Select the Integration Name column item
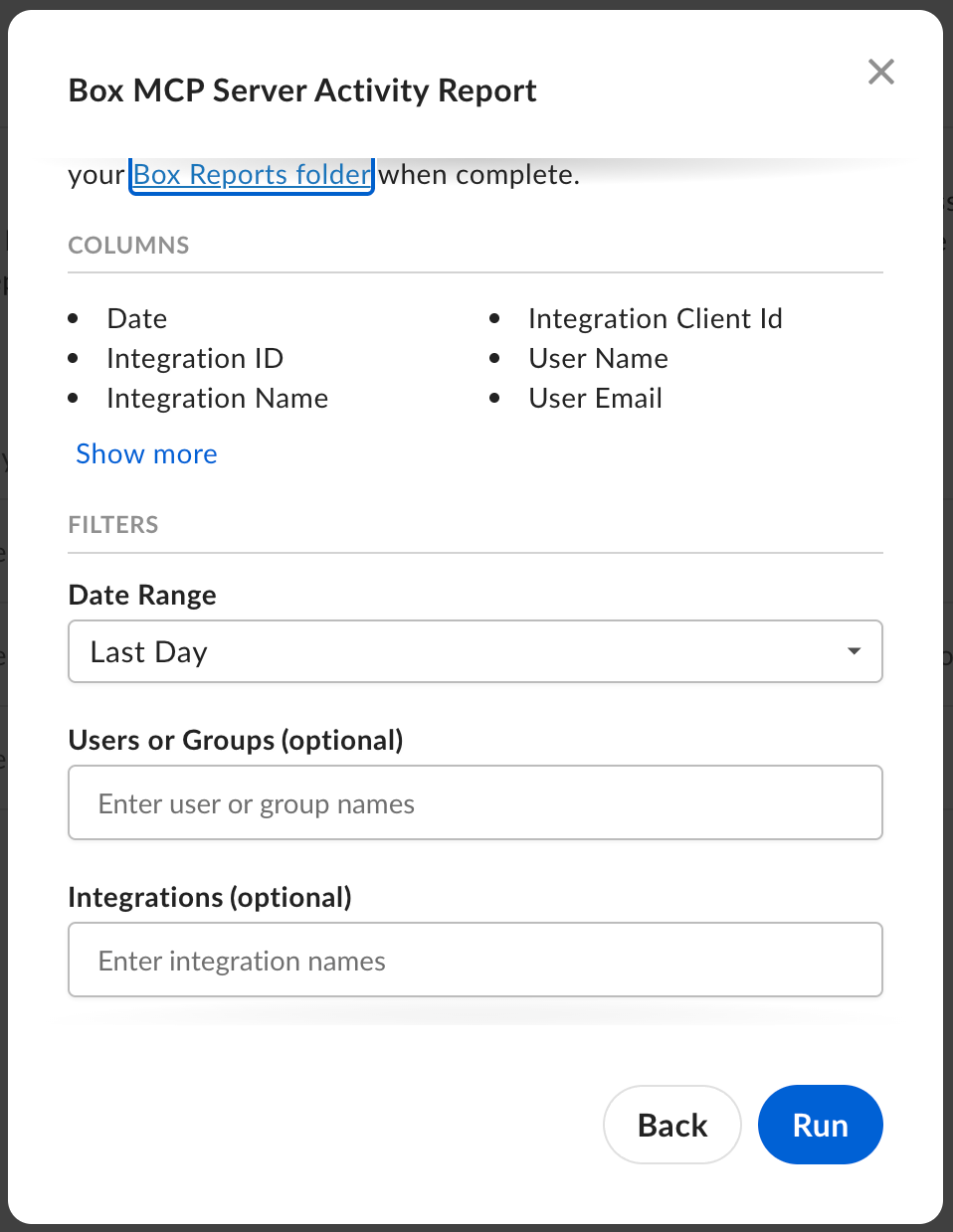953x1232 pixels. (x=218, y=399)
